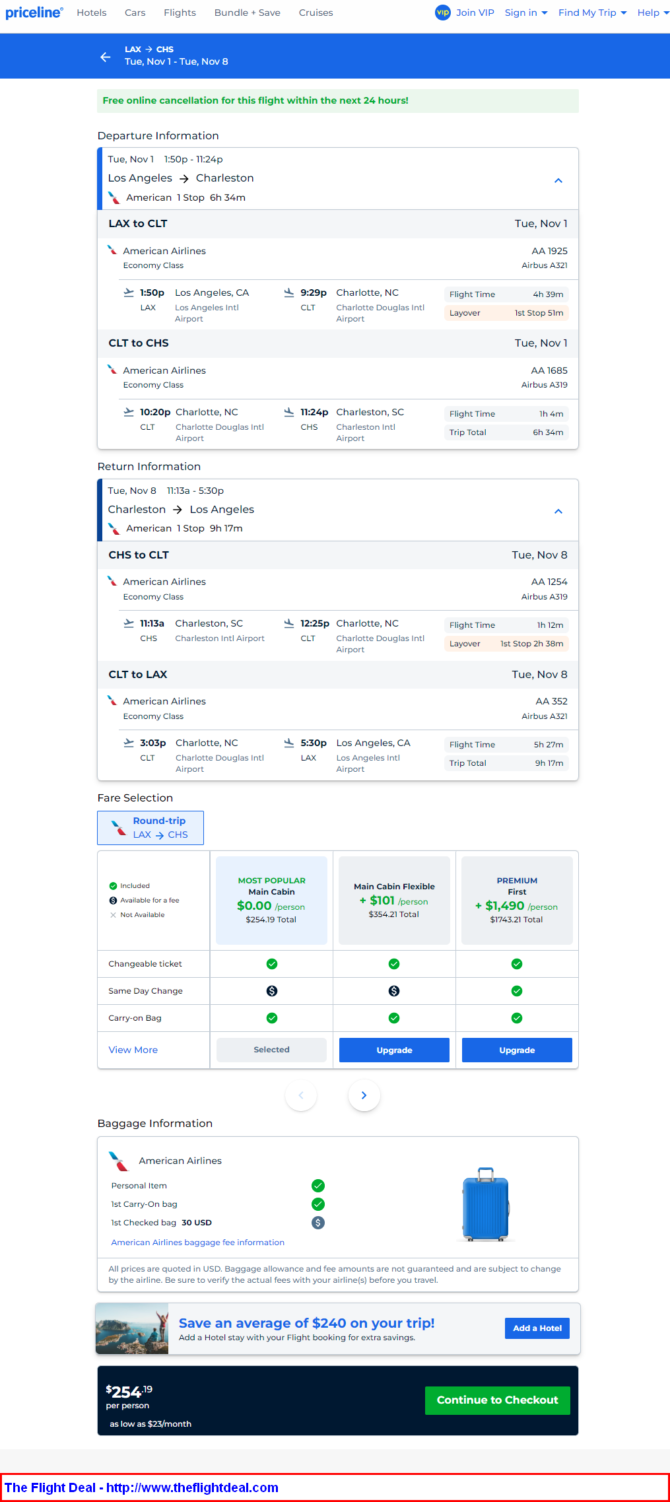The image size is (670, 1502).
Task: Collapse the return flight details chevron
Action: [558, 511]
